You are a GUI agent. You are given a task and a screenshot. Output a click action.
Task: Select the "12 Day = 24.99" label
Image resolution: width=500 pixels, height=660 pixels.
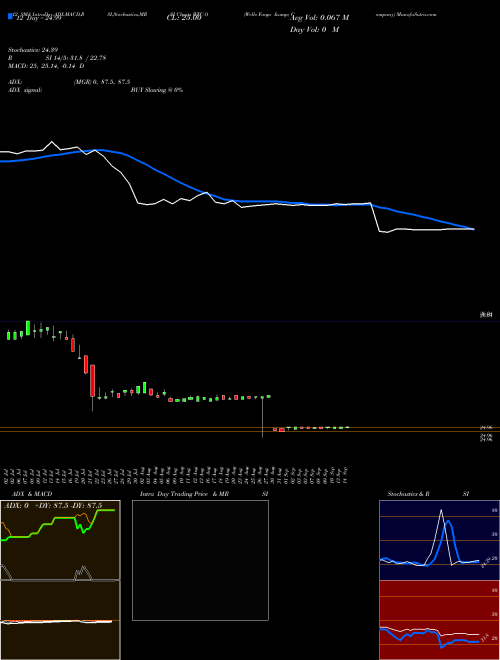(37, 18)
